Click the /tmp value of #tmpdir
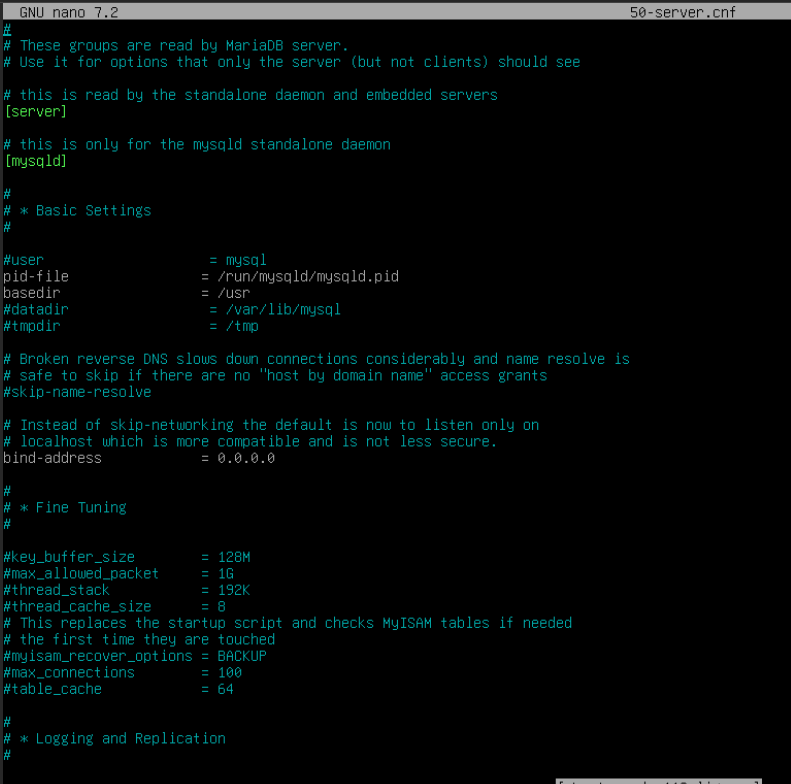Image resolution: width=791 pixels, height=784 pixels. [242, 326]
